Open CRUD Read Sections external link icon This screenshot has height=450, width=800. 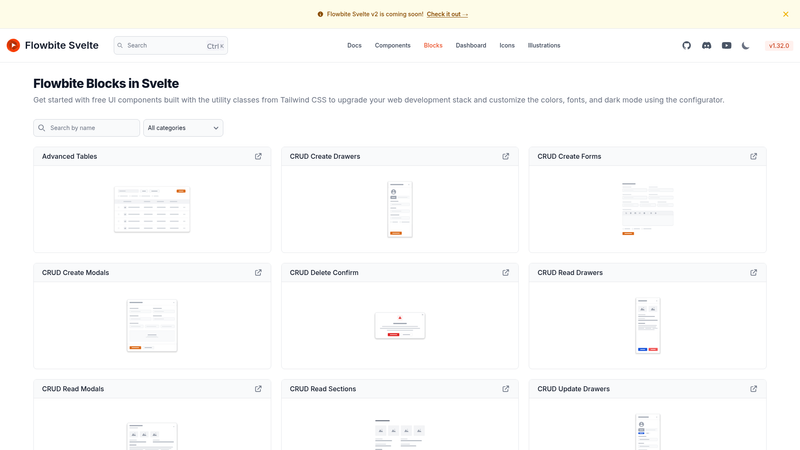[x=506, y=389]
